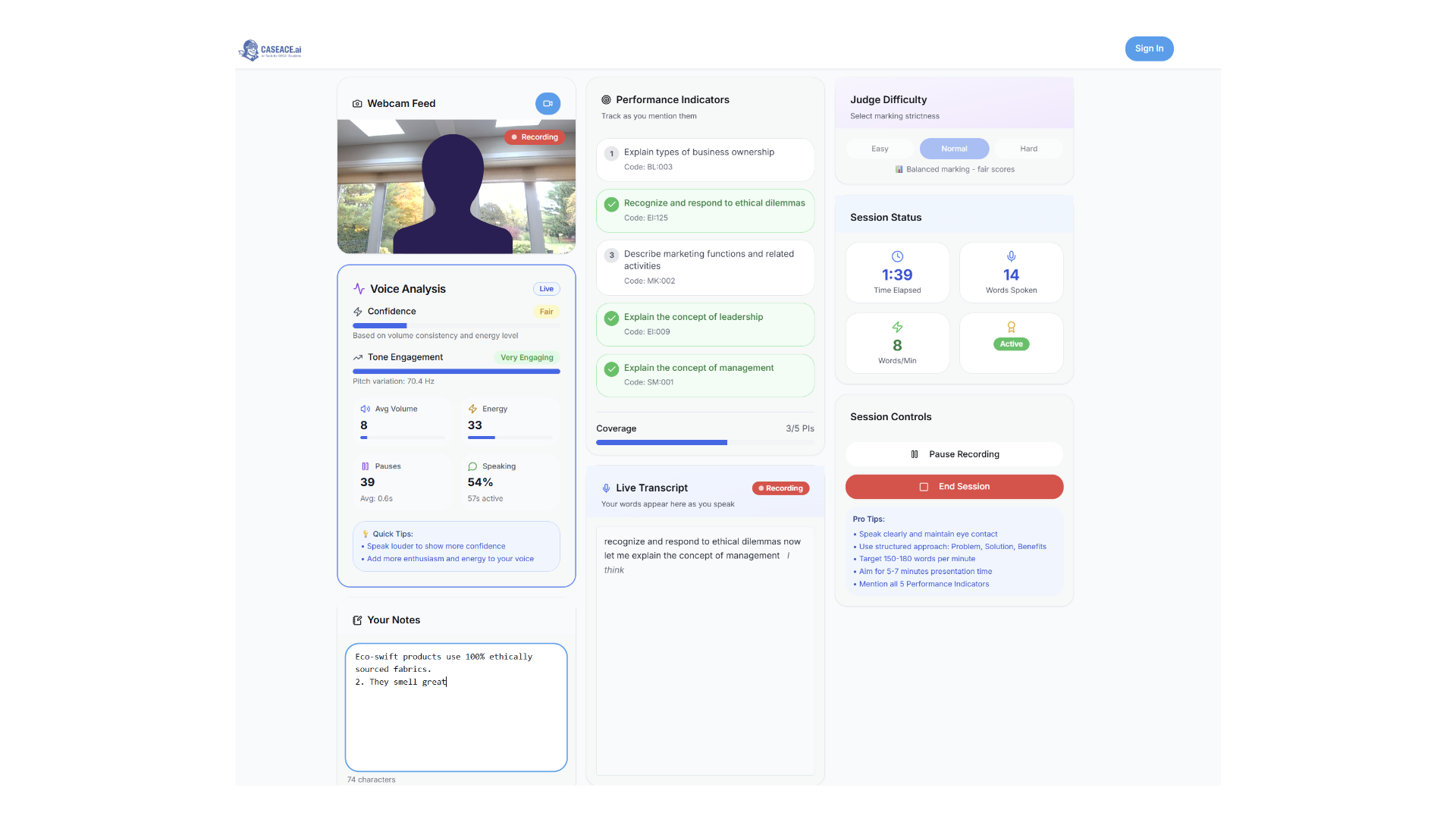Click the target icon on Performance Indicators
Image resolution: width=1456 pixels, height=819 pixels.
tap(605, 99)
